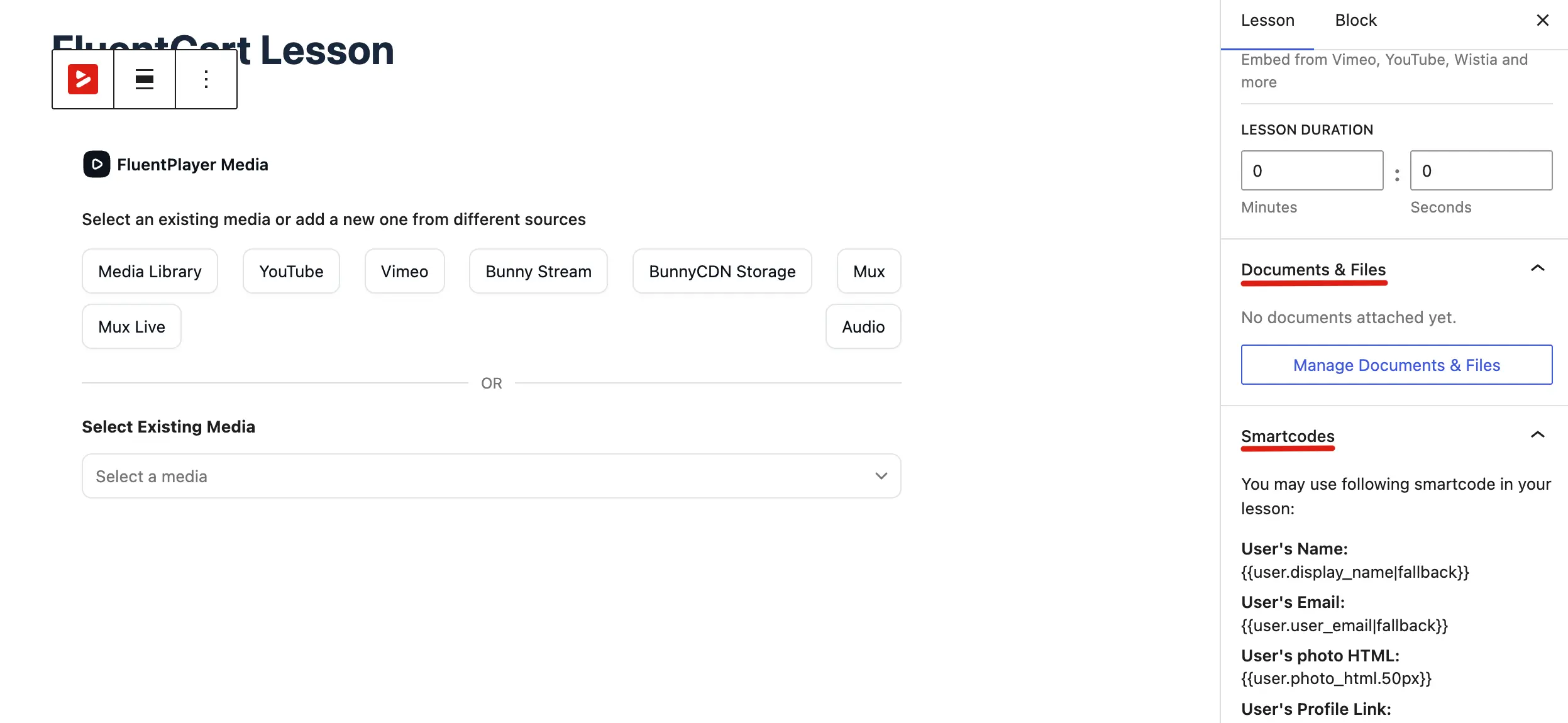Click the FluentCart Lesson title heading
Viewport: 1568px width, 723px height.
(223, 50)
